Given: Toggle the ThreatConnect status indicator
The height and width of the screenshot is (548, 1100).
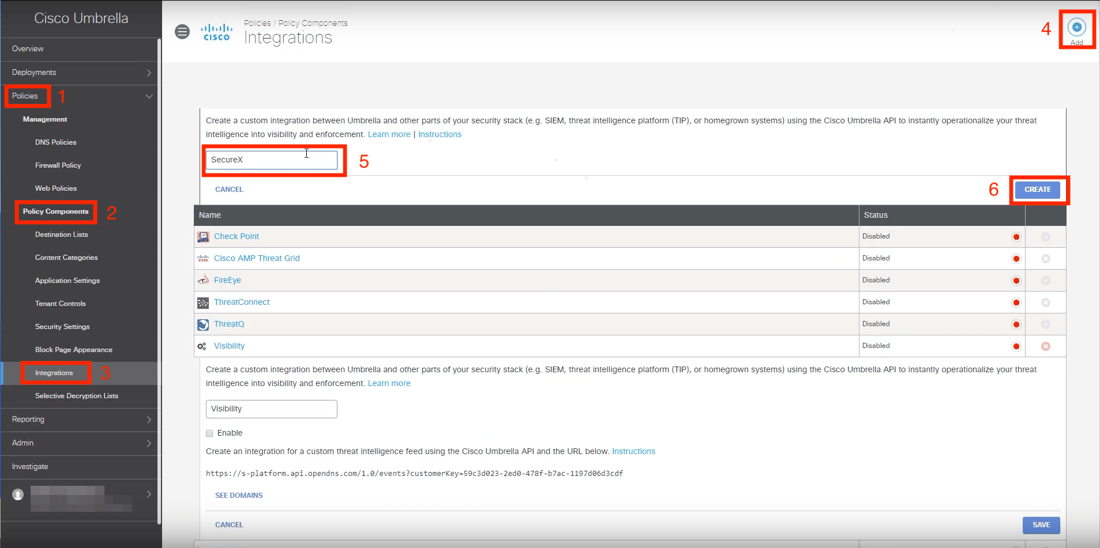Looking at the screenshot, I should tap(1015, 302).
